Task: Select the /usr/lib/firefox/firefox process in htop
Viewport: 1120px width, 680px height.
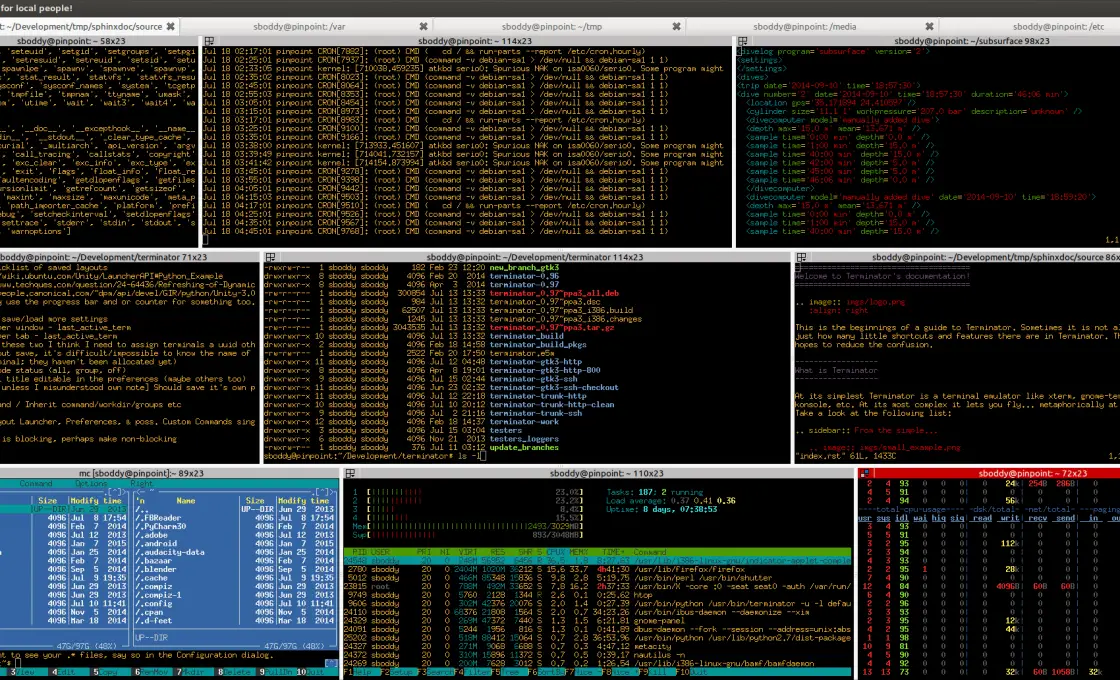Action: [597, 569]
